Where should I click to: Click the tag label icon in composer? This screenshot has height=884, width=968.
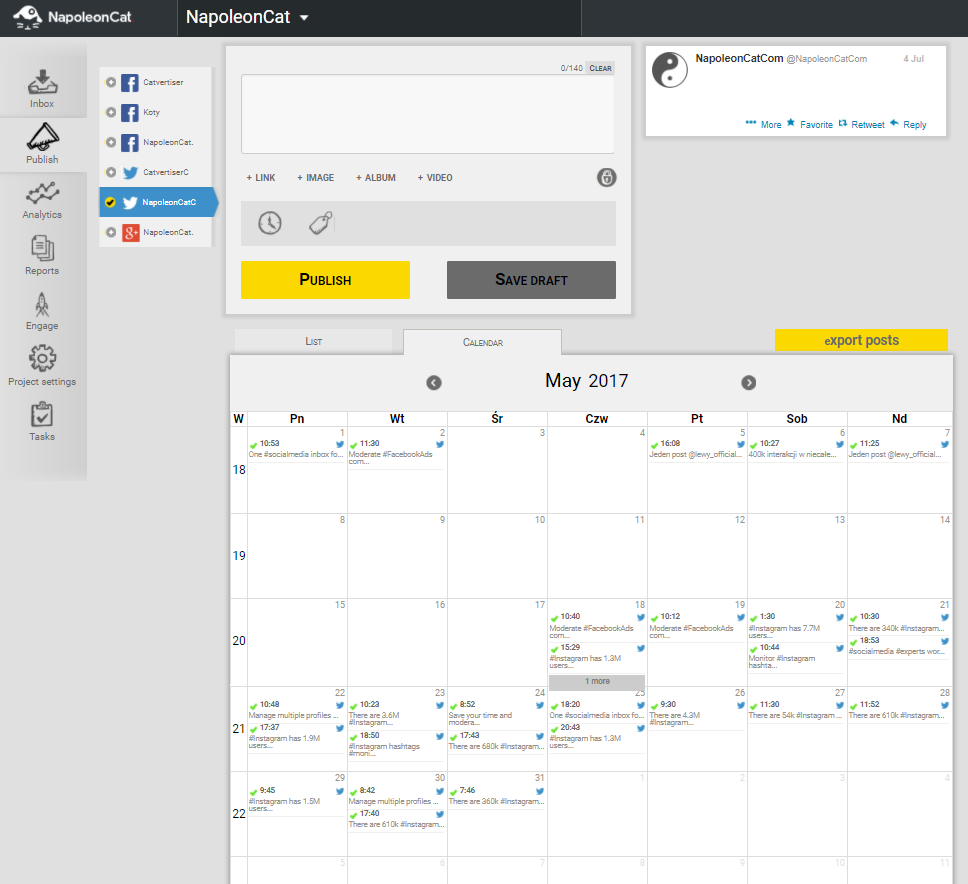(320, 223)
